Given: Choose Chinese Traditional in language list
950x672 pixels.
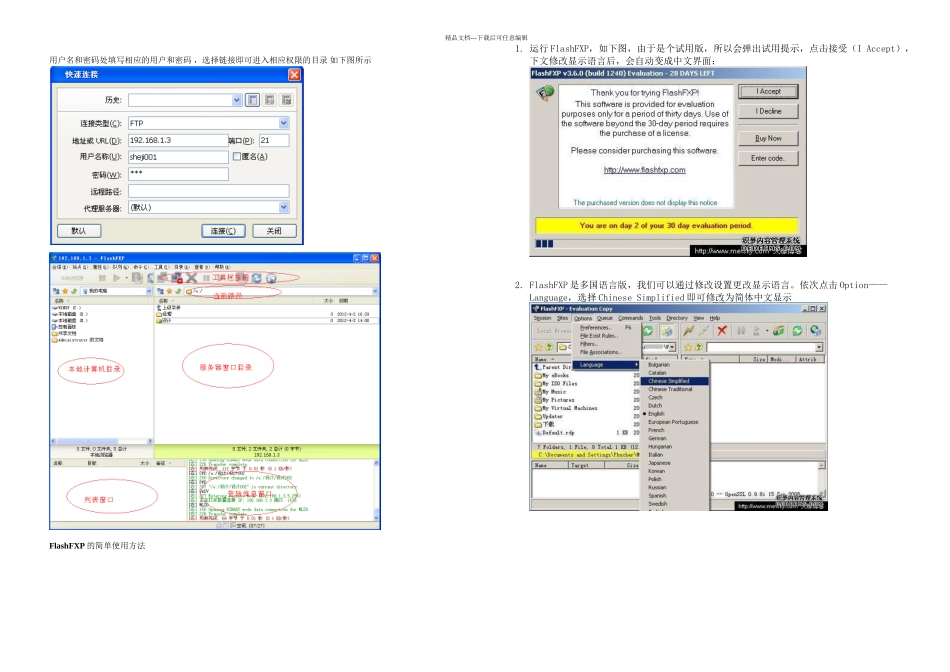Looking at the screenshot, I should pos(674,390).
